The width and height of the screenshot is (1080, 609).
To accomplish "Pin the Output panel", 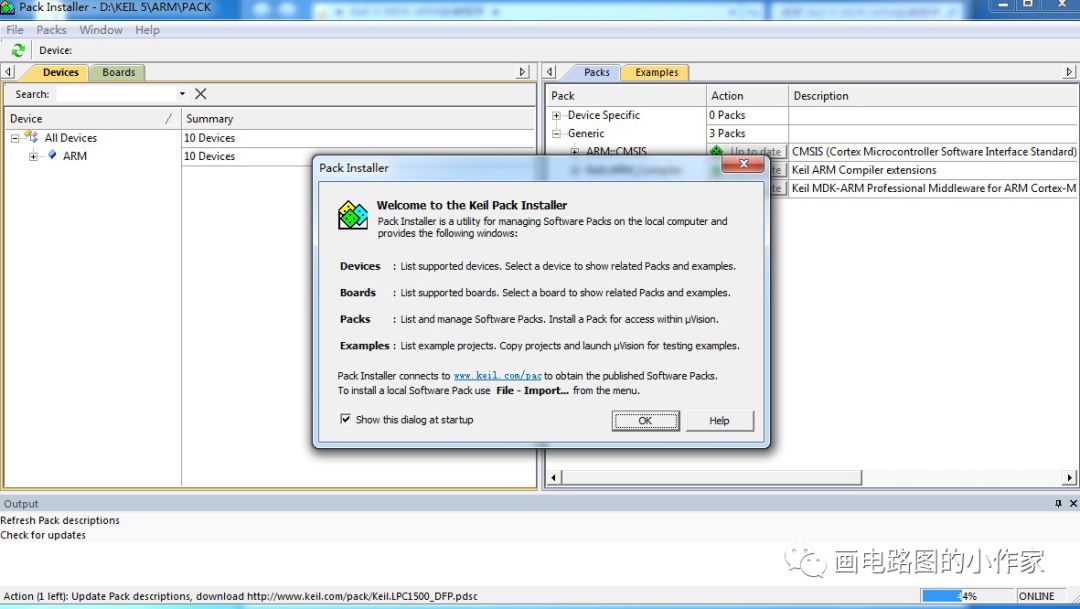I will 1058,504.
